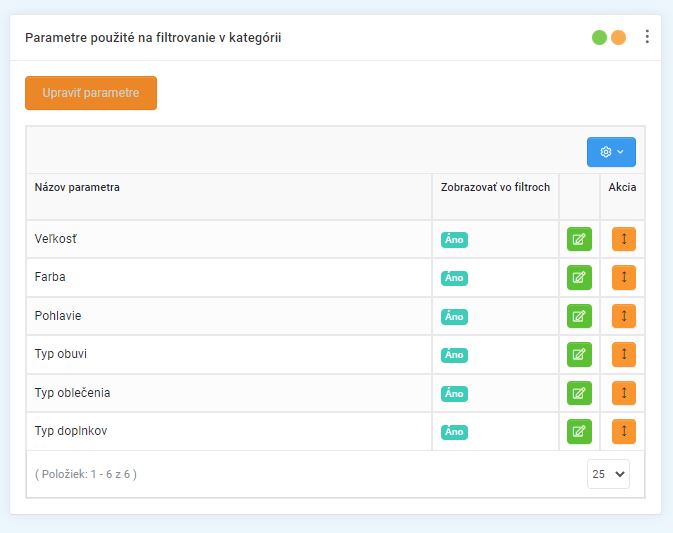Click the edit icon for Veľkosť row
673x533 pixels.
coord(579,239)
